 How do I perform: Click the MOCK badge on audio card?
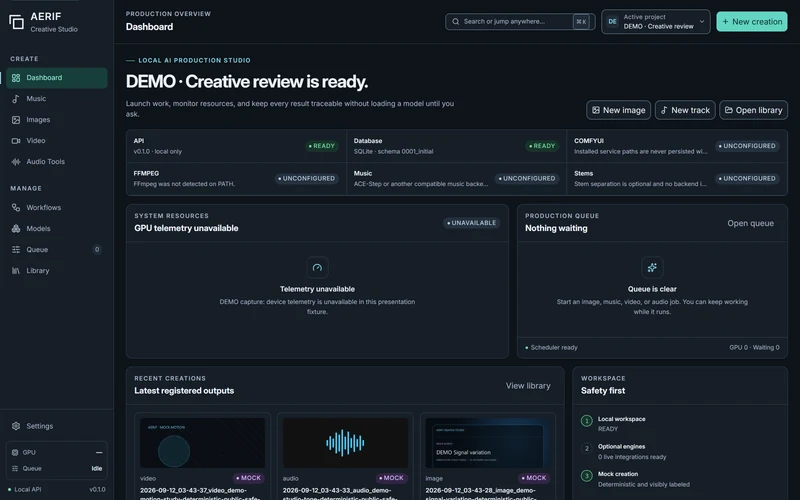pyautogui.click(x=391, y=478)
